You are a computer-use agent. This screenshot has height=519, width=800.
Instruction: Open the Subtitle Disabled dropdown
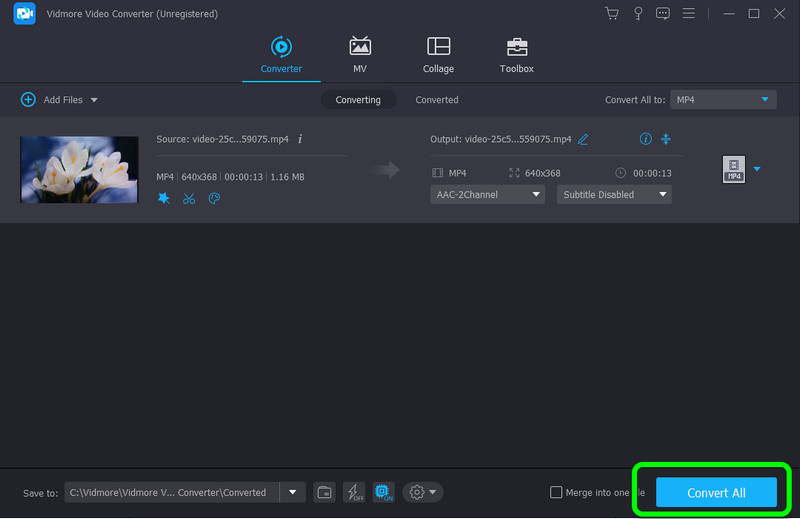tap(613, 195)
